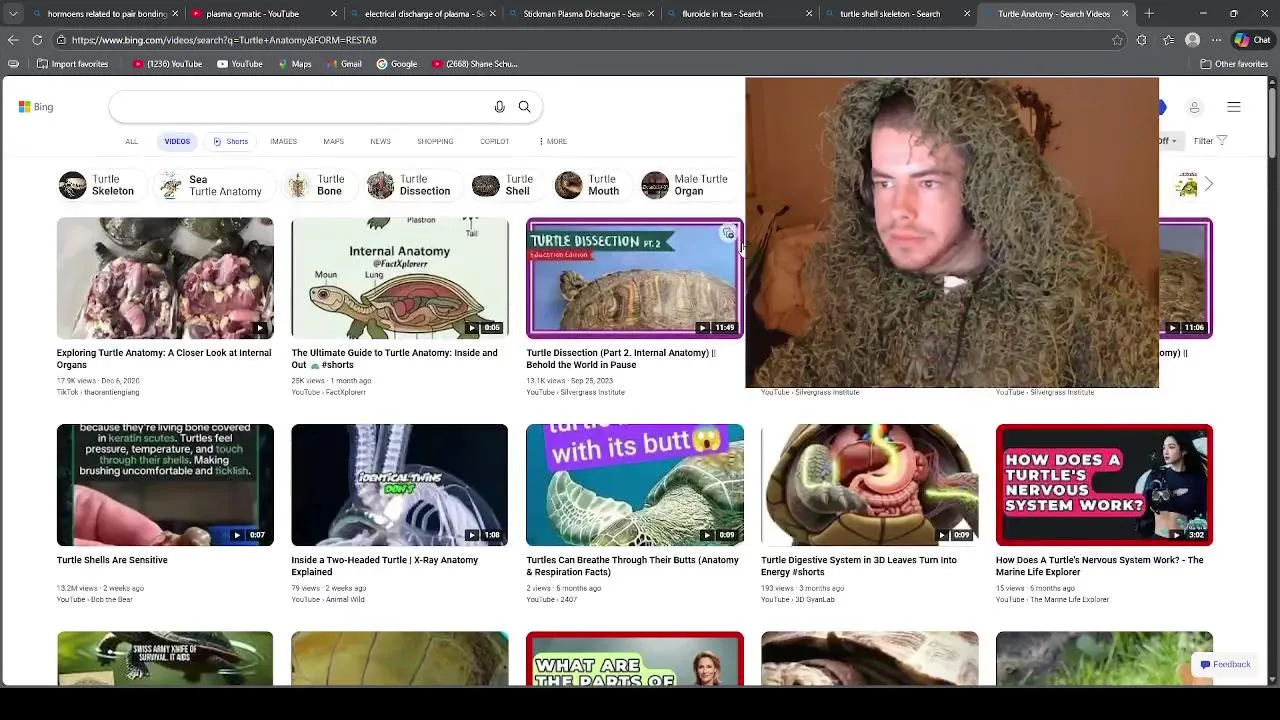
Task: Select the Turtle Shell chip
Action: click(506, 185)
